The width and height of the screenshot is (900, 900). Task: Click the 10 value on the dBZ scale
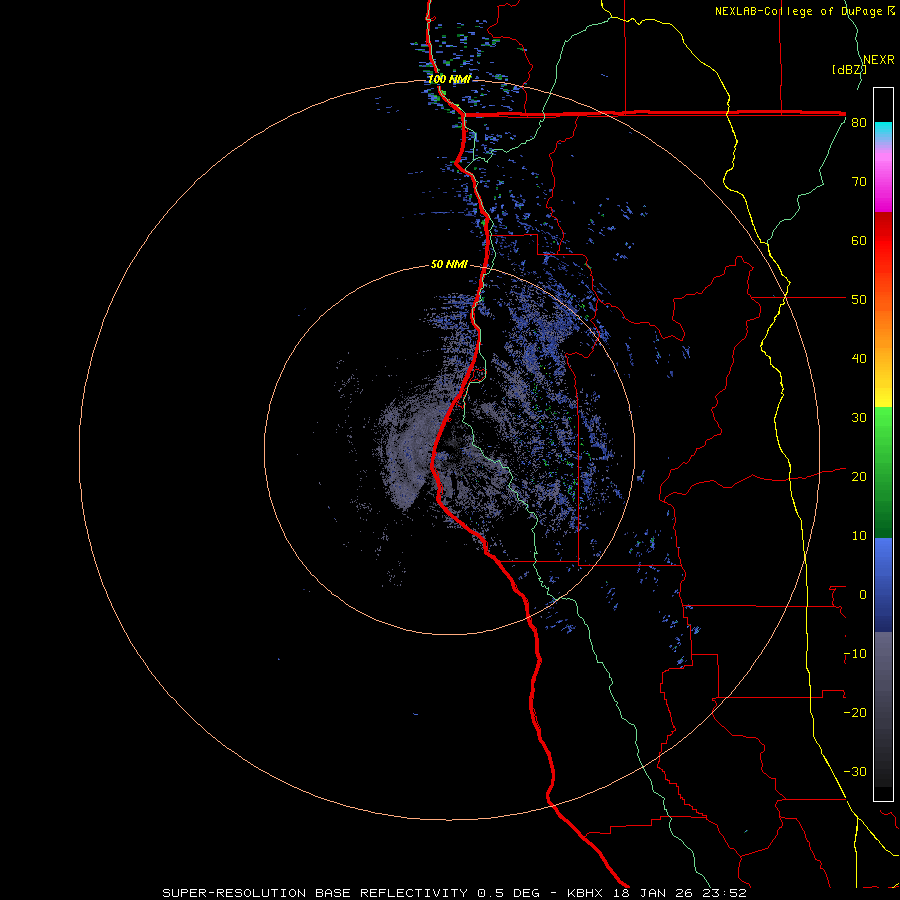(x=859, y=536)
